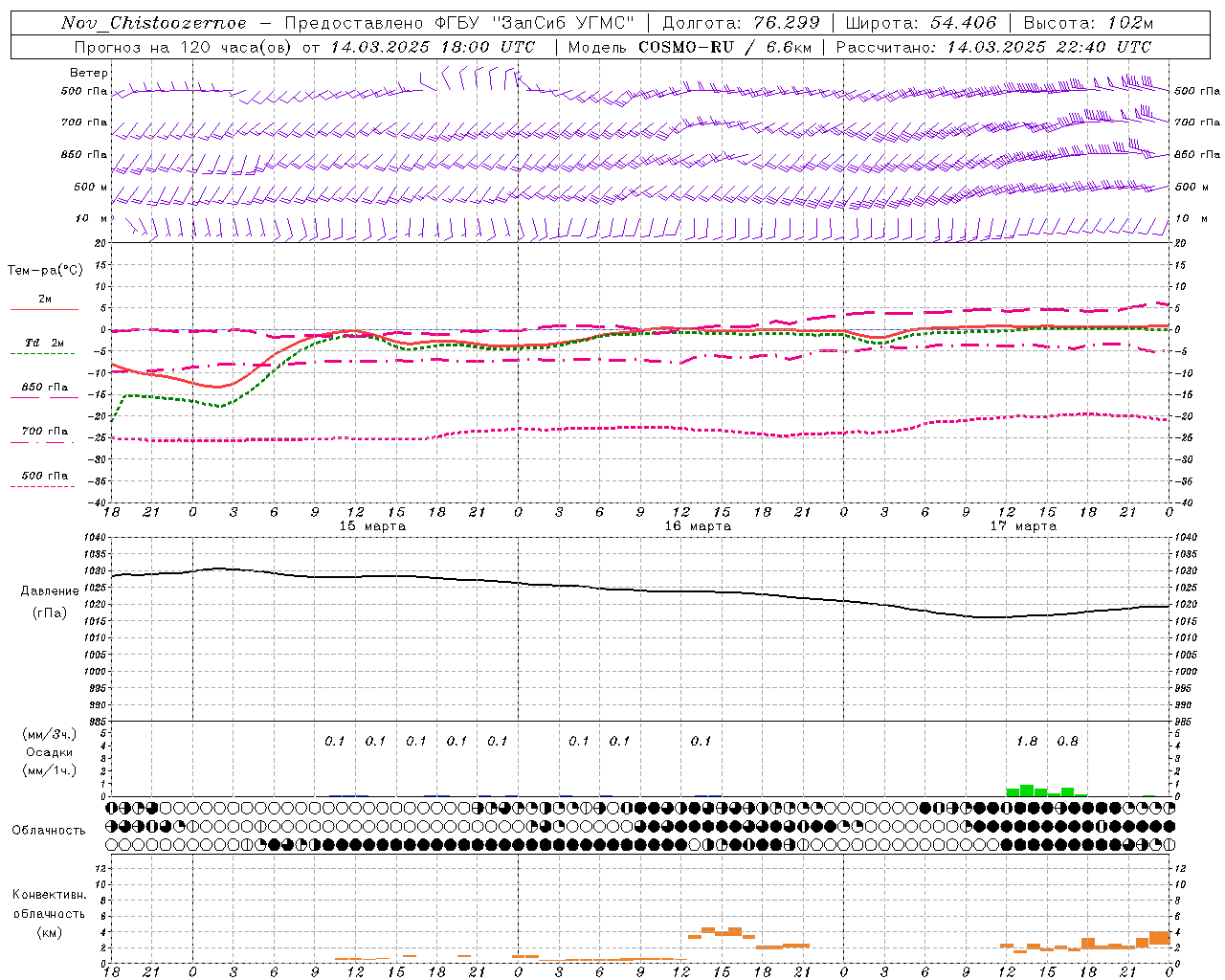The width and height of the screenshot is (1225, 980).
Task: Click the Ветер panel label
Action: point(89,73)
